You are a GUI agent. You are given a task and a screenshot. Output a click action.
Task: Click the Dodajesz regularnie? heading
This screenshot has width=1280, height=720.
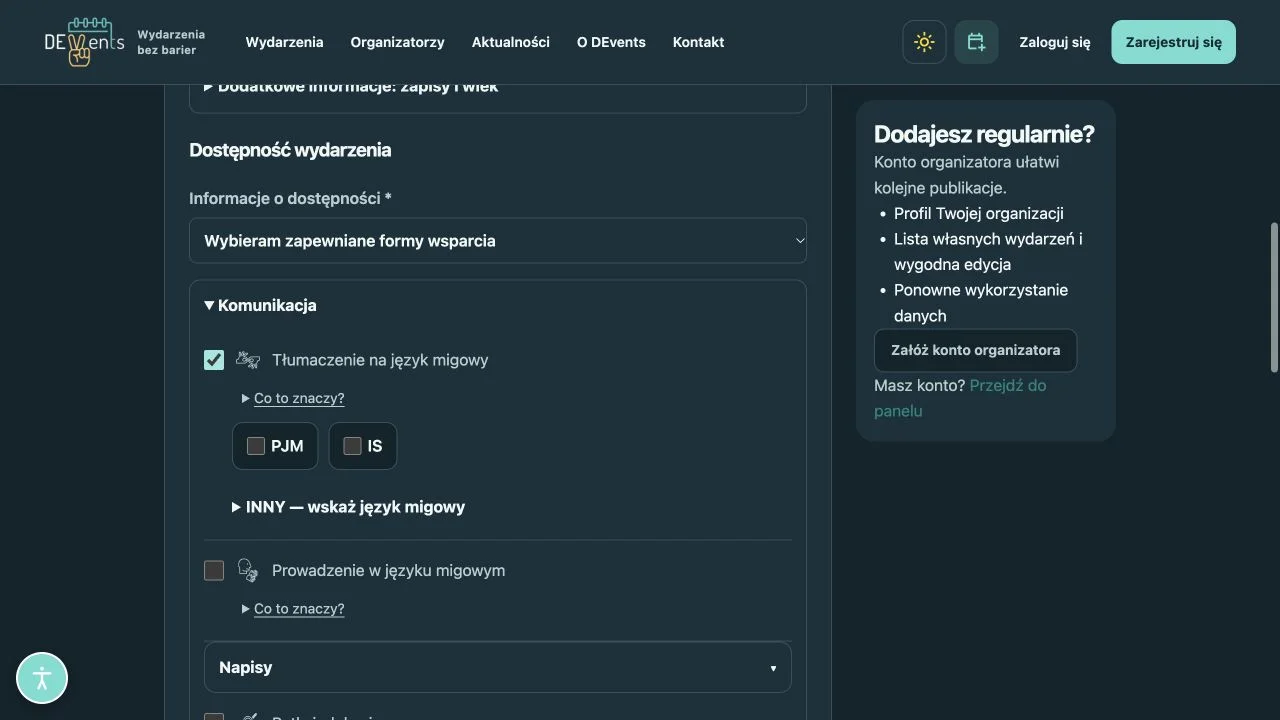click(984, 134)
